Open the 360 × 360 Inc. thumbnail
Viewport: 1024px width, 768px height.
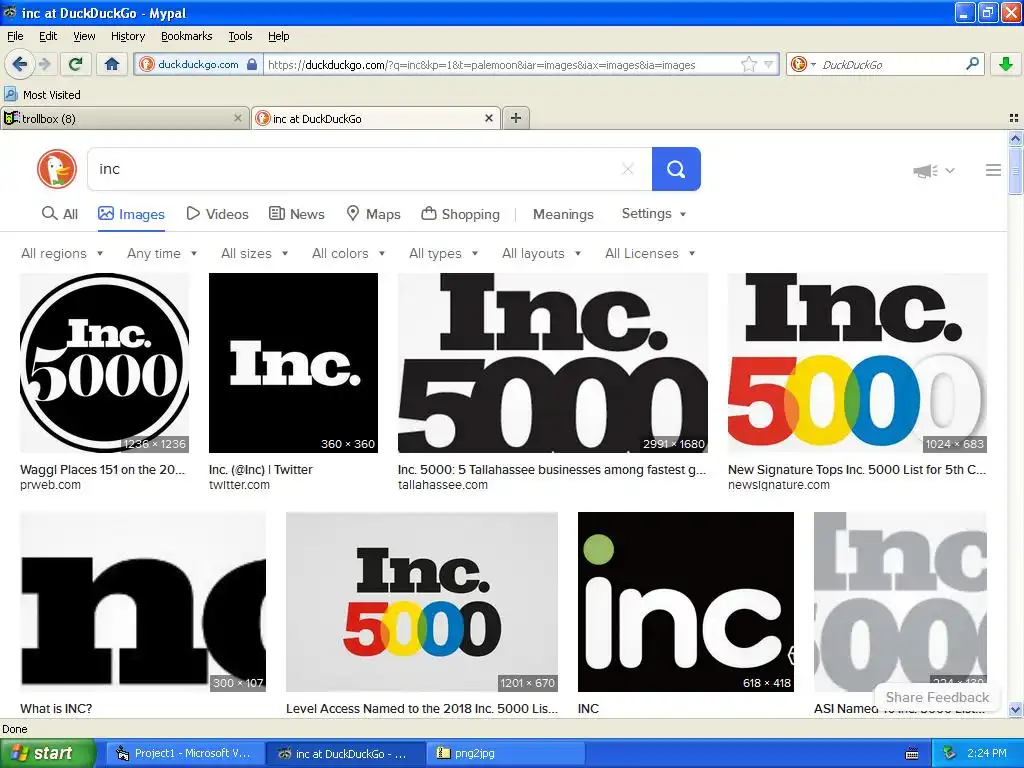click(x=293, y=362)
